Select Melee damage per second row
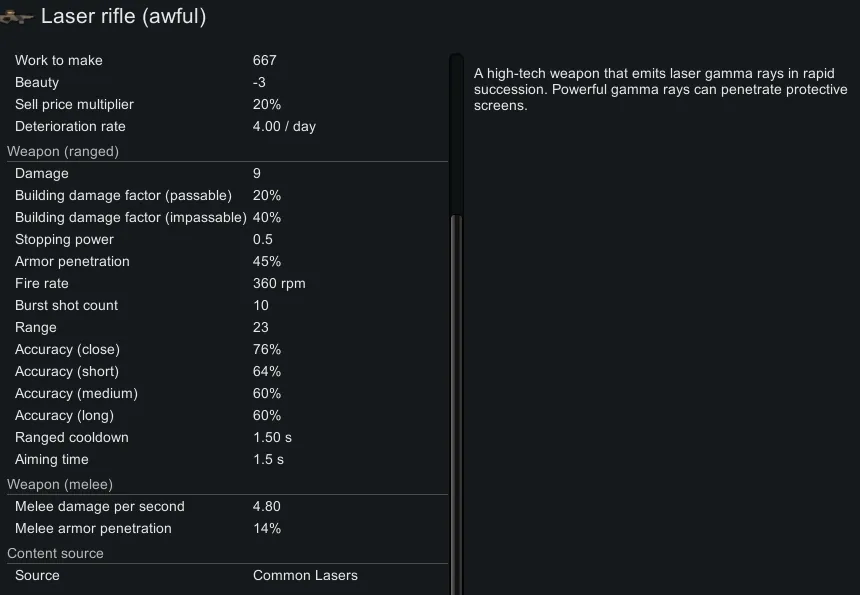 click(225, 507)
